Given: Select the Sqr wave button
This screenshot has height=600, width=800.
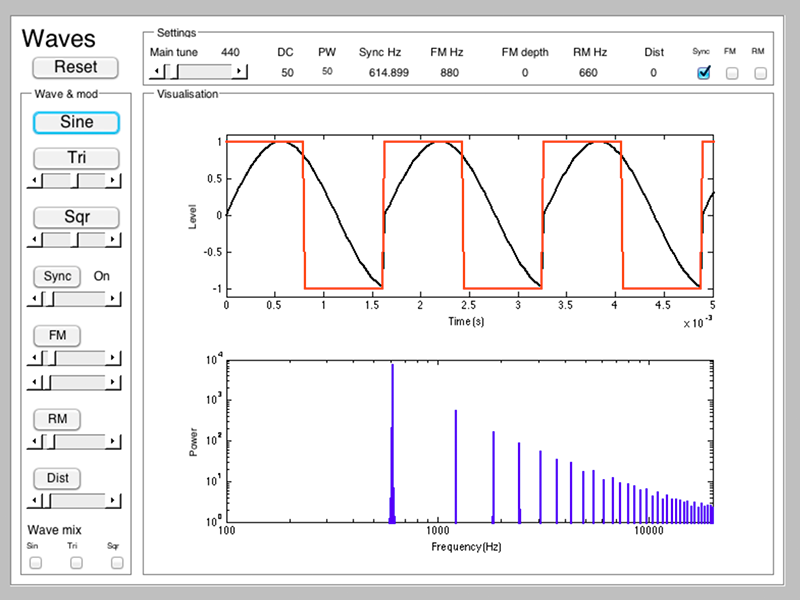Looking at the screenshot, I should click(76, 217).
